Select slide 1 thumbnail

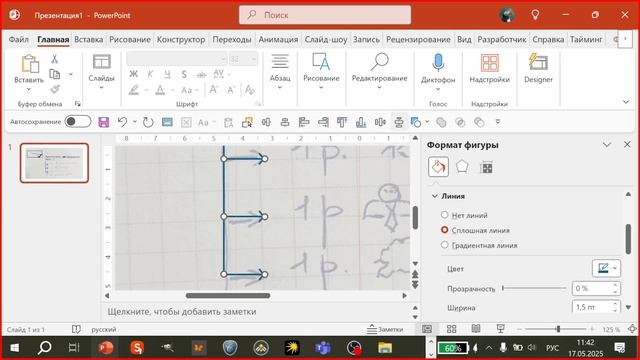(54, 163)
